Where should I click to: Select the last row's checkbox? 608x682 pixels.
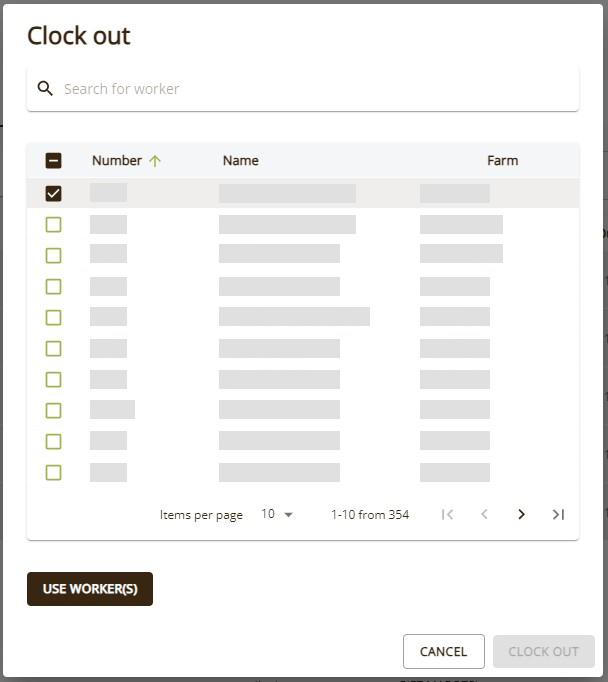(x=53, y=473)
